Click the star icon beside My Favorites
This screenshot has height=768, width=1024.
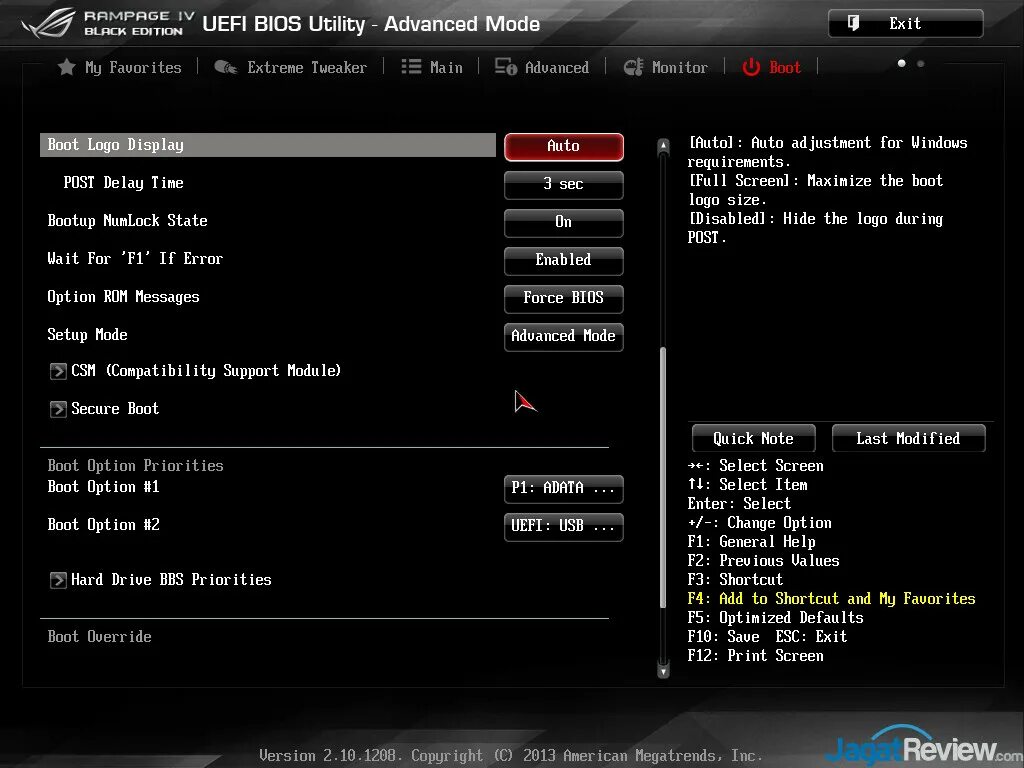tap(66, 67)
